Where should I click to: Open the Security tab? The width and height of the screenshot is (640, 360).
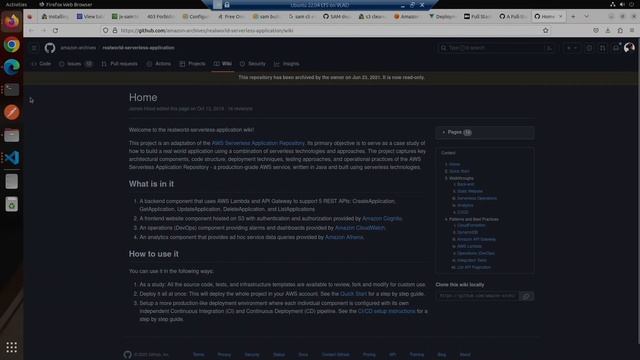(x=253, y=64)
